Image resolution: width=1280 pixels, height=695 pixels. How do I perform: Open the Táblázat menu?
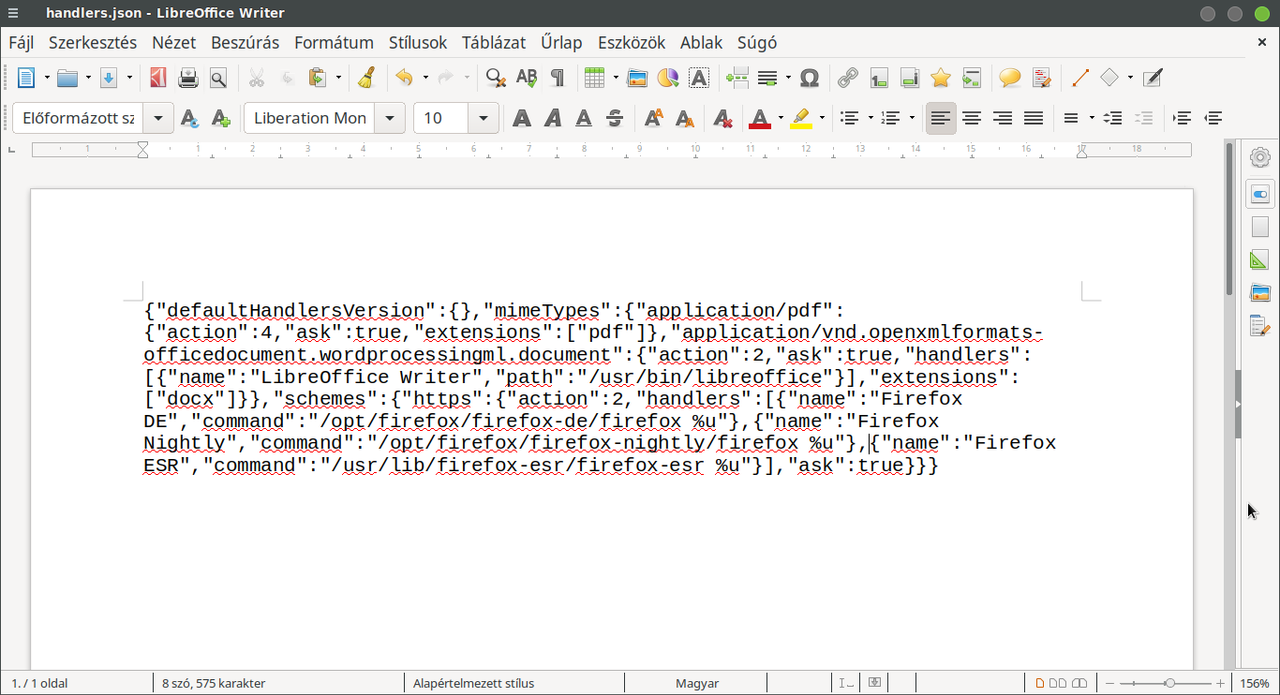(x=494, y=42)
